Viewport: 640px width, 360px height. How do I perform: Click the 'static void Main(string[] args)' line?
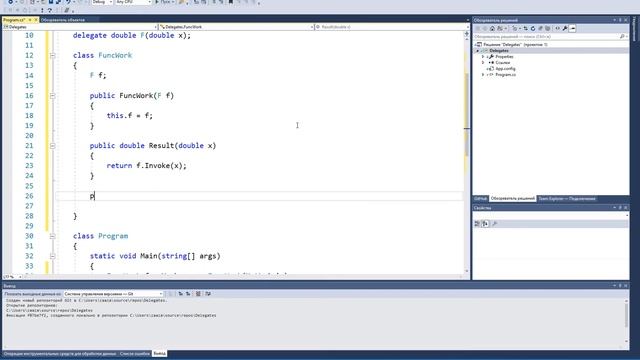coord(155,256)
